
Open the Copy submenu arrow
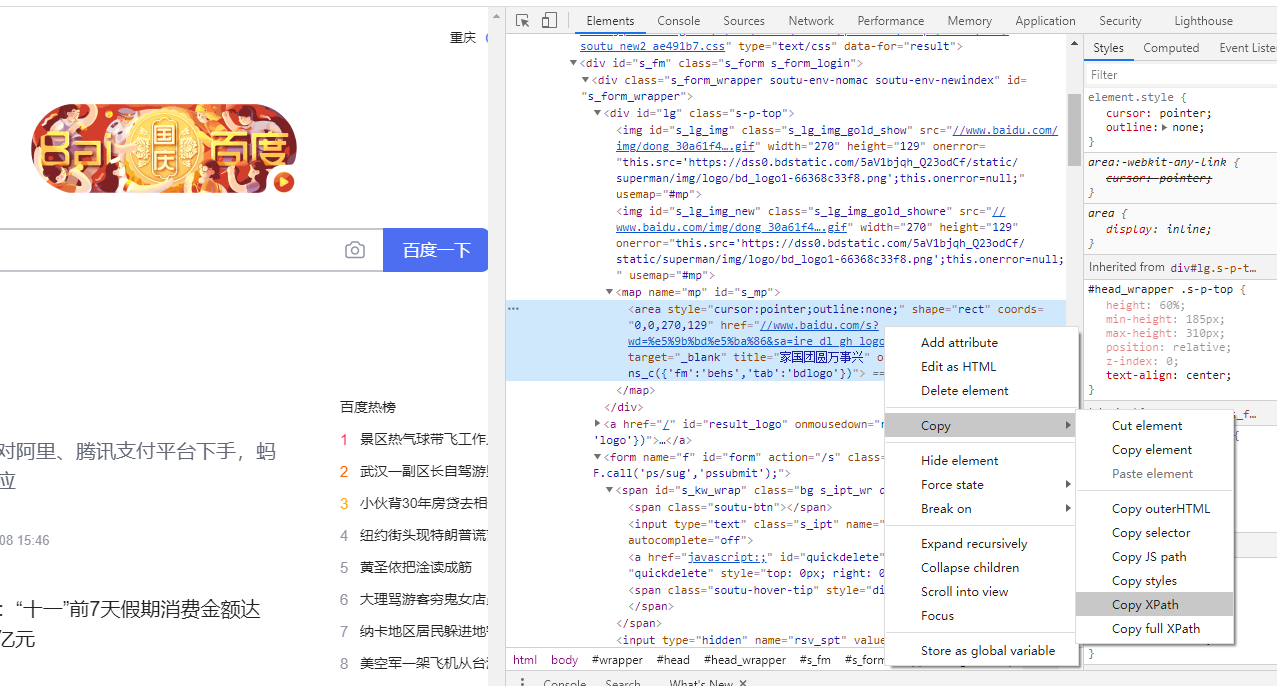1068,426
